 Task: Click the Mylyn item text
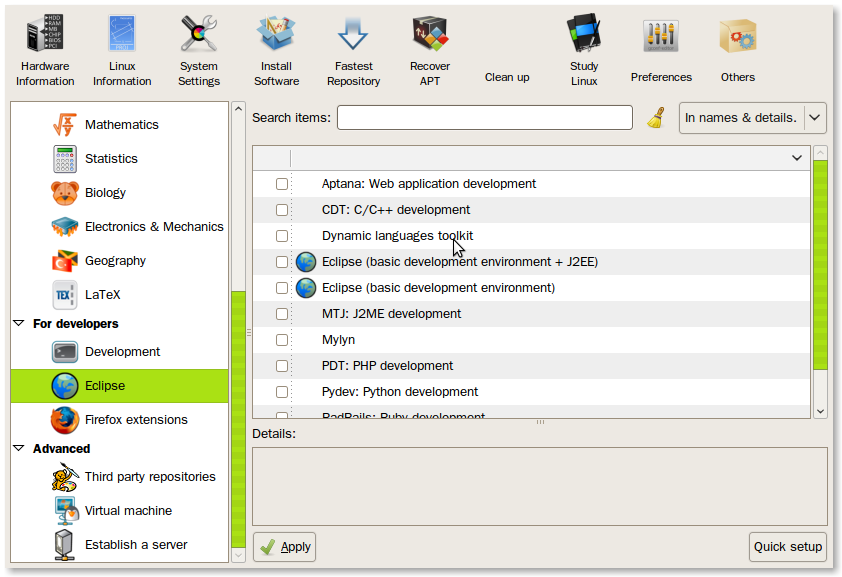point(338,340)
